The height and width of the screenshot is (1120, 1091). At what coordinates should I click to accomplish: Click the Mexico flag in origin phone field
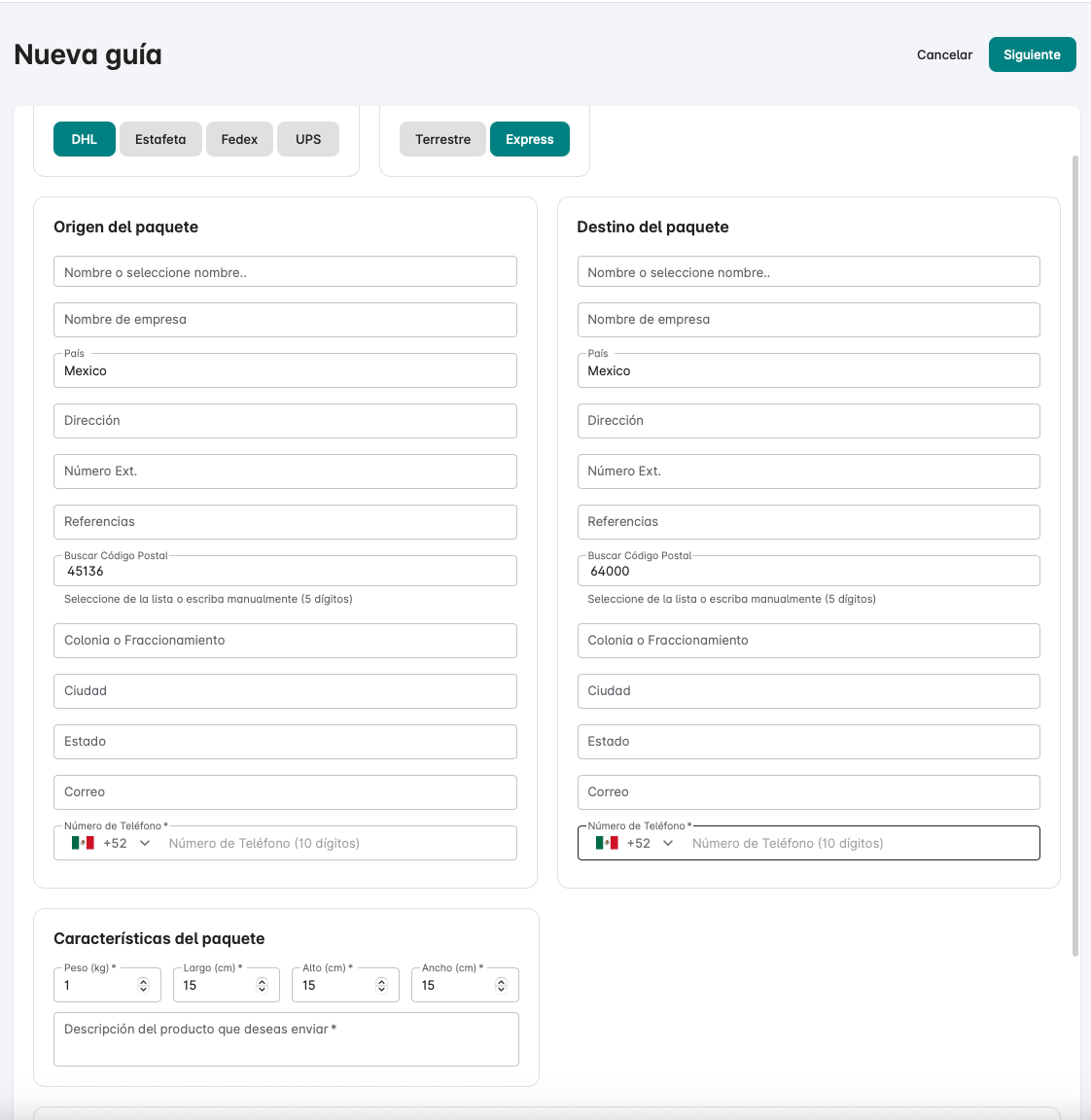pyautogui.click(x=83, y=843)
